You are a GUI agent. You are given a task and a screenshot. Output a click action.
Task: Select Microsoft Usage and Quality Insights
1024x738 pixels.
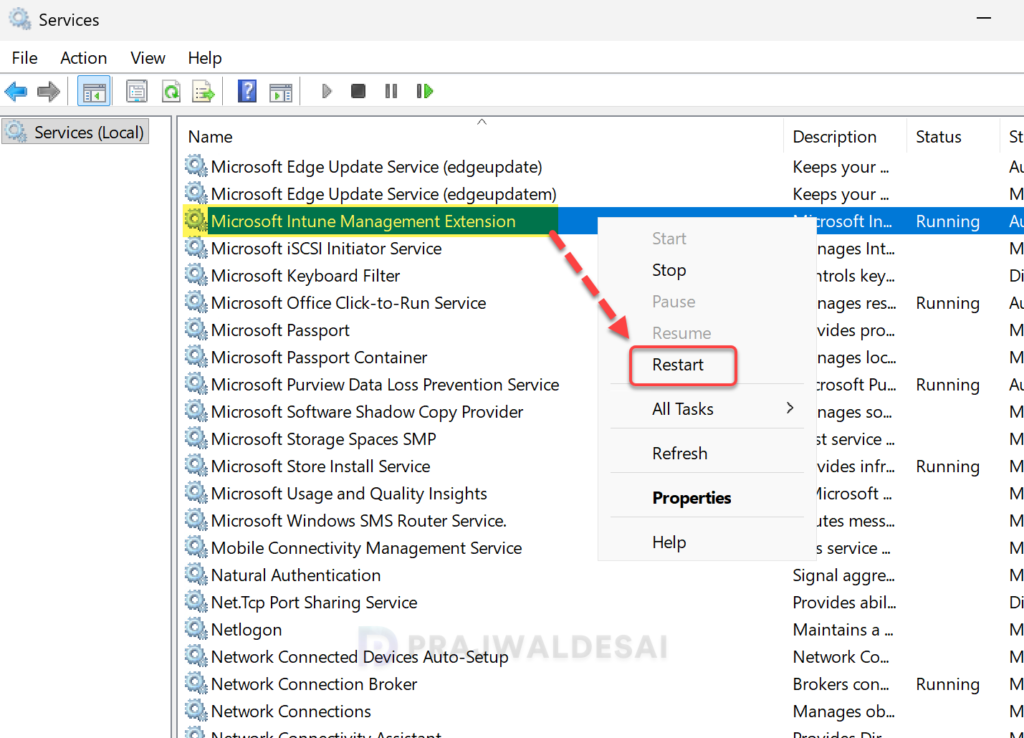click(349, 493)
